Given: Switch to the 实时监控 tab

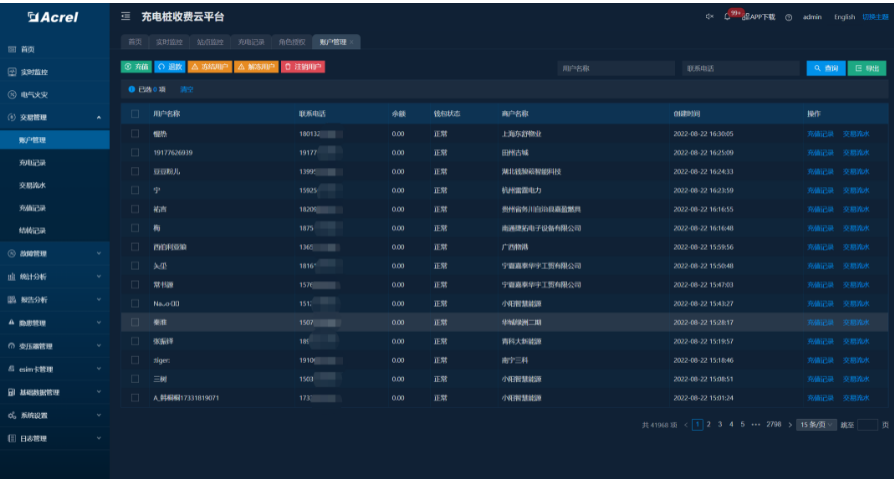Looking at the screenshot, I should [x=169, y=42].
